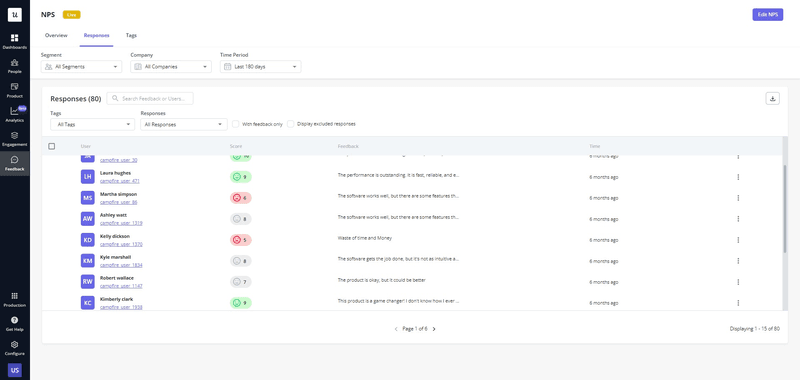This screenshot has height=380, width=800.
Task: Expand the All Segments dropdown
Action: (81, 67)
